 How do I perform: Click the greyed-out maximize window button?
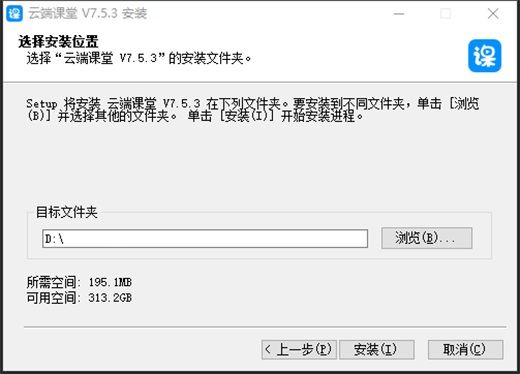(x=446, y=14)
